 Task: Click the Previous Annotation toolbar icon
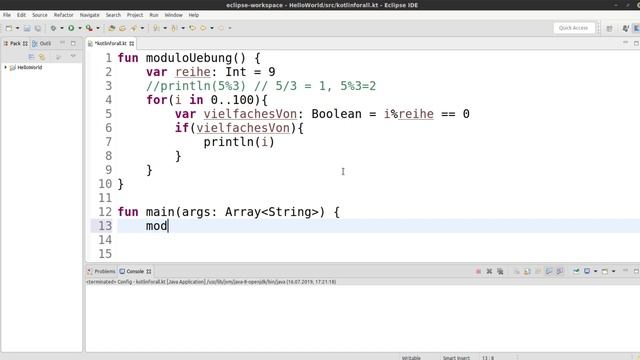pyautogui.click(x=174, y=28)
